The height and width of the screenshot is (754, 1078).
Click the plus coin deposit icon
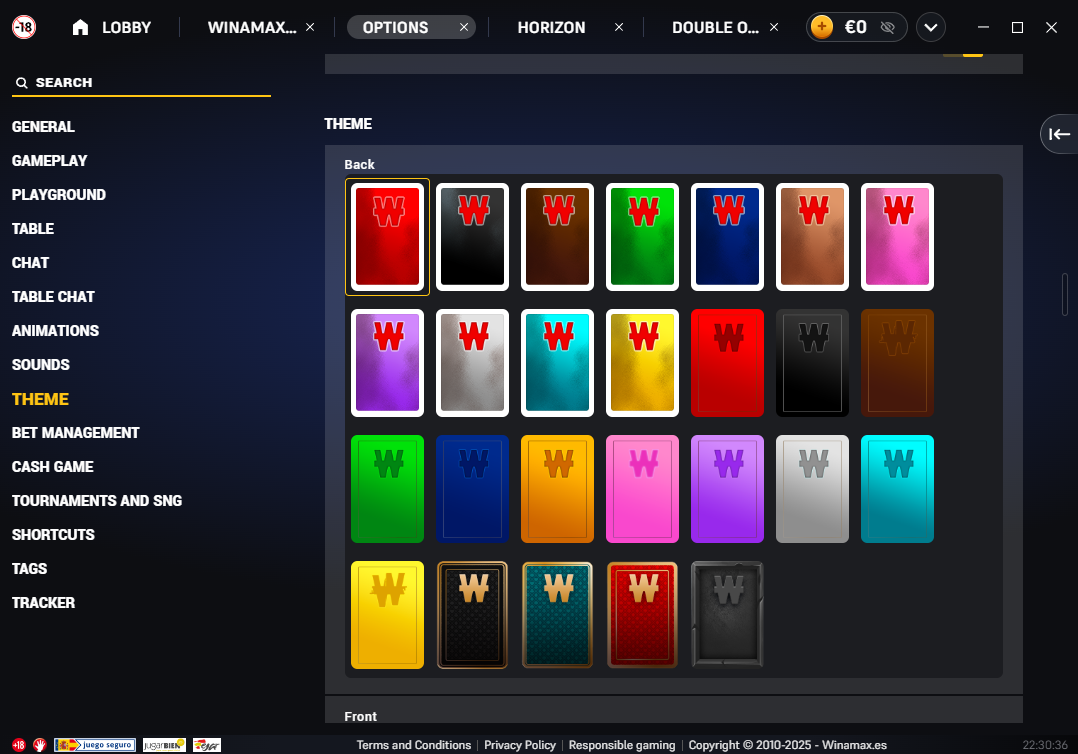coord(822,27)
